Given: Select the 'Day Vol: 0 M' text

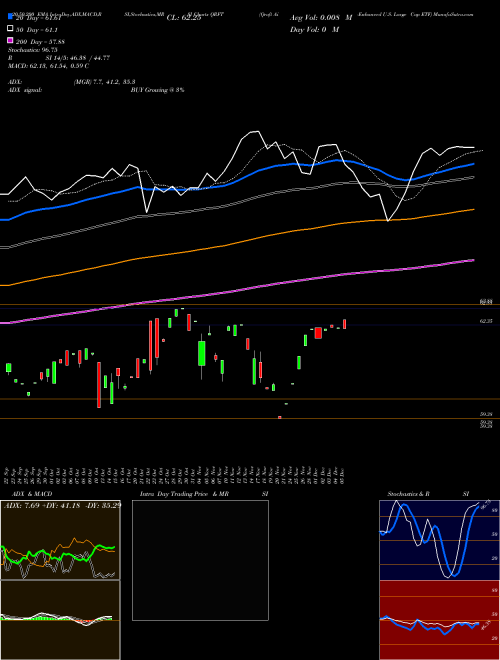Looking at the screenshot, I should coord(314,29).
